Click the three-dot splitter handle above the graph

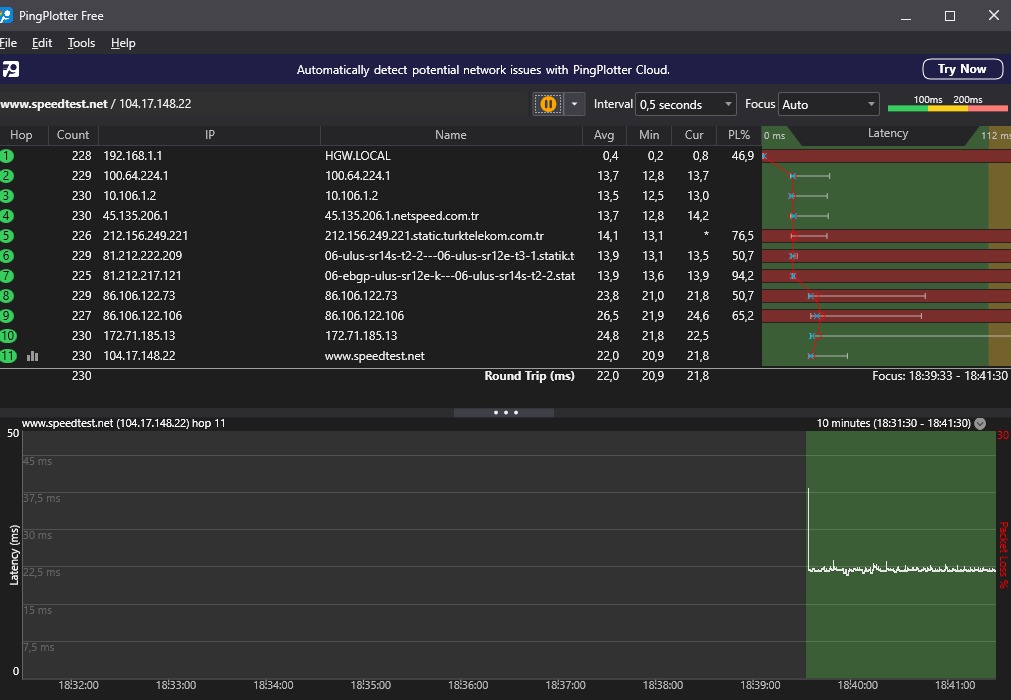click(x=505, y=413)
